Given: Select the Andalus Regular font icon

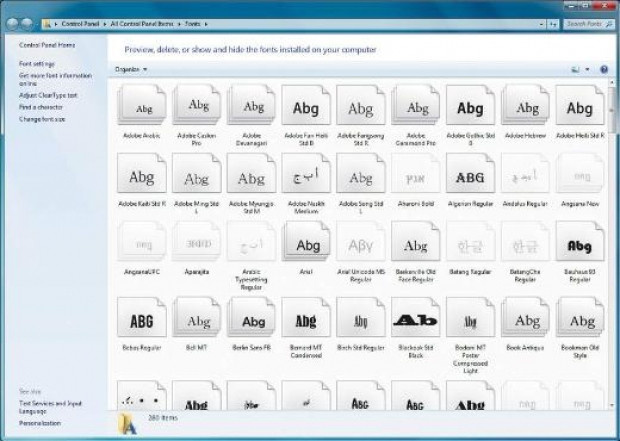Looking at the screenshot, I should (525, 173).
